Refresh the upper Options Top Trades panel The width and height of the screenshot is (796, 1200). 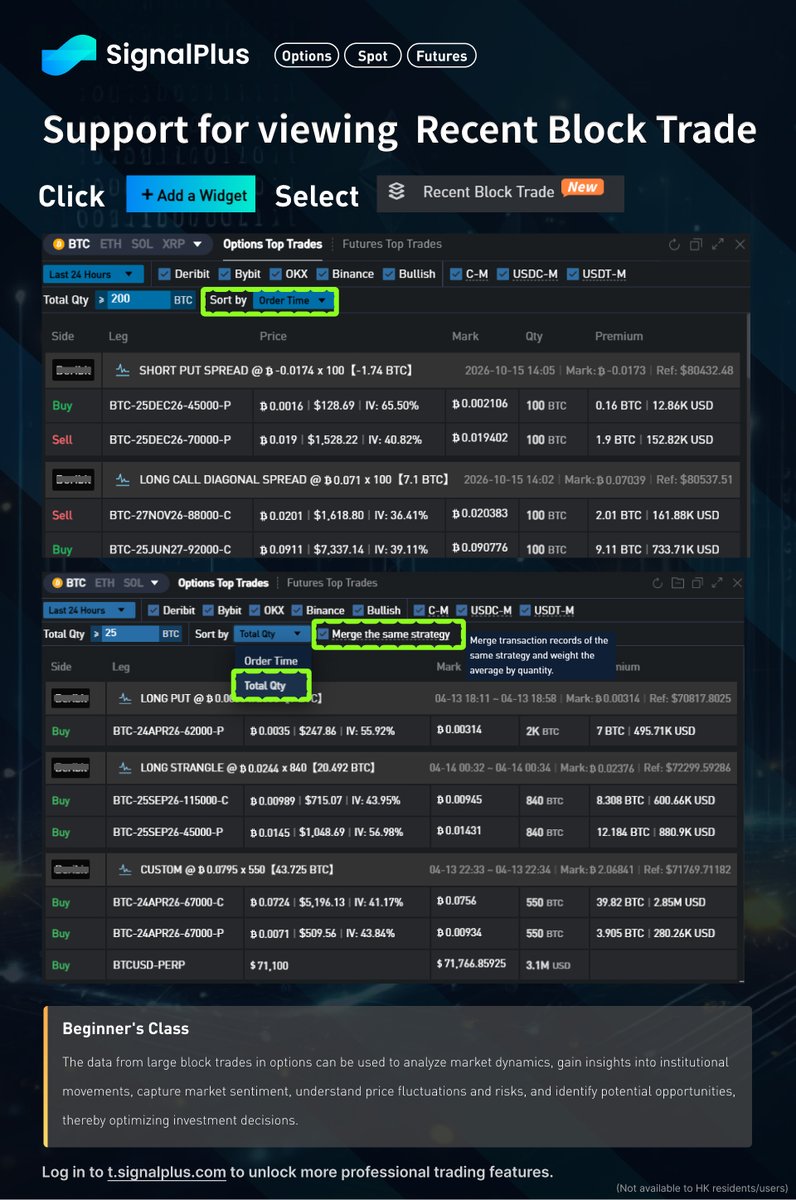(x=674, y=244)
